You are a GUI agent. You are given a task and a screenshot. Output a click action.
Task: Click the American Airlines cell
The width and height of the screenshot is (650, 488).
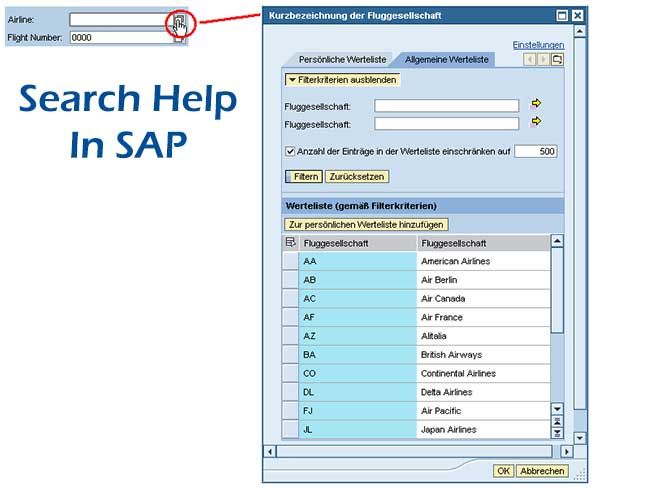(x=483, y=261)
